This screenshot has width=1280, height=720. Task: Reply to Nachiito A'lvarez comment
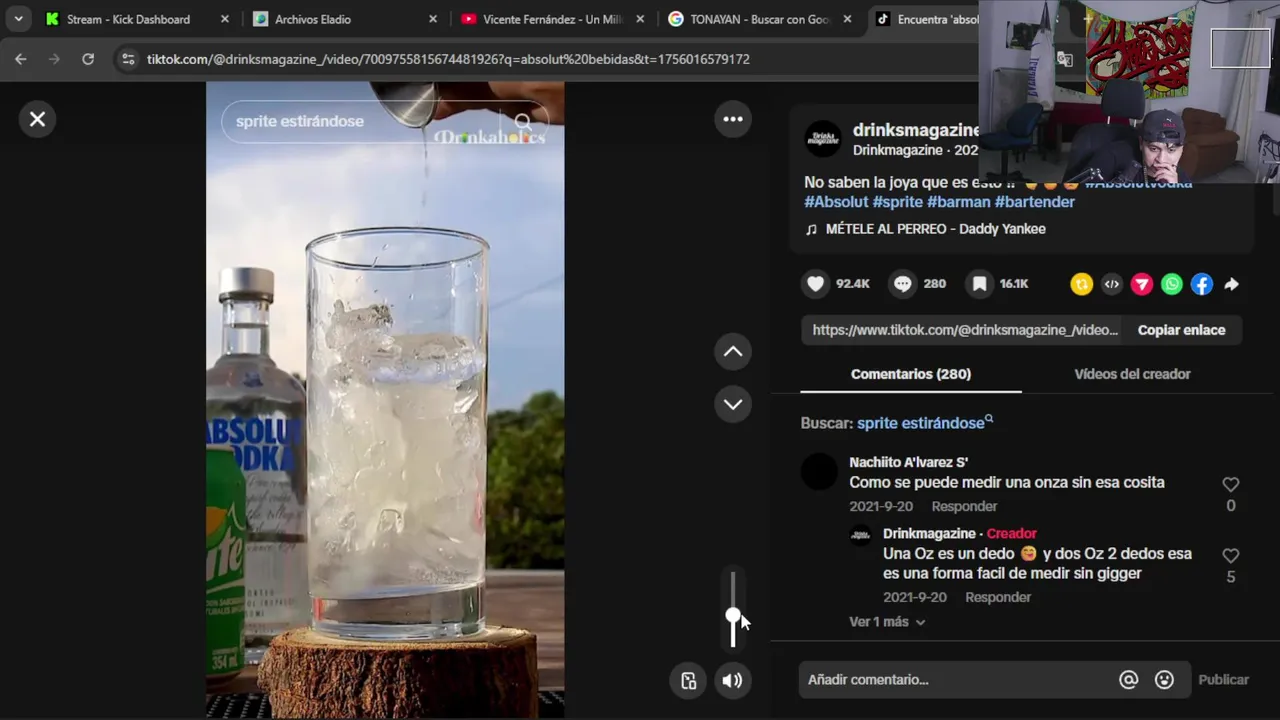[x=964, y=507]
